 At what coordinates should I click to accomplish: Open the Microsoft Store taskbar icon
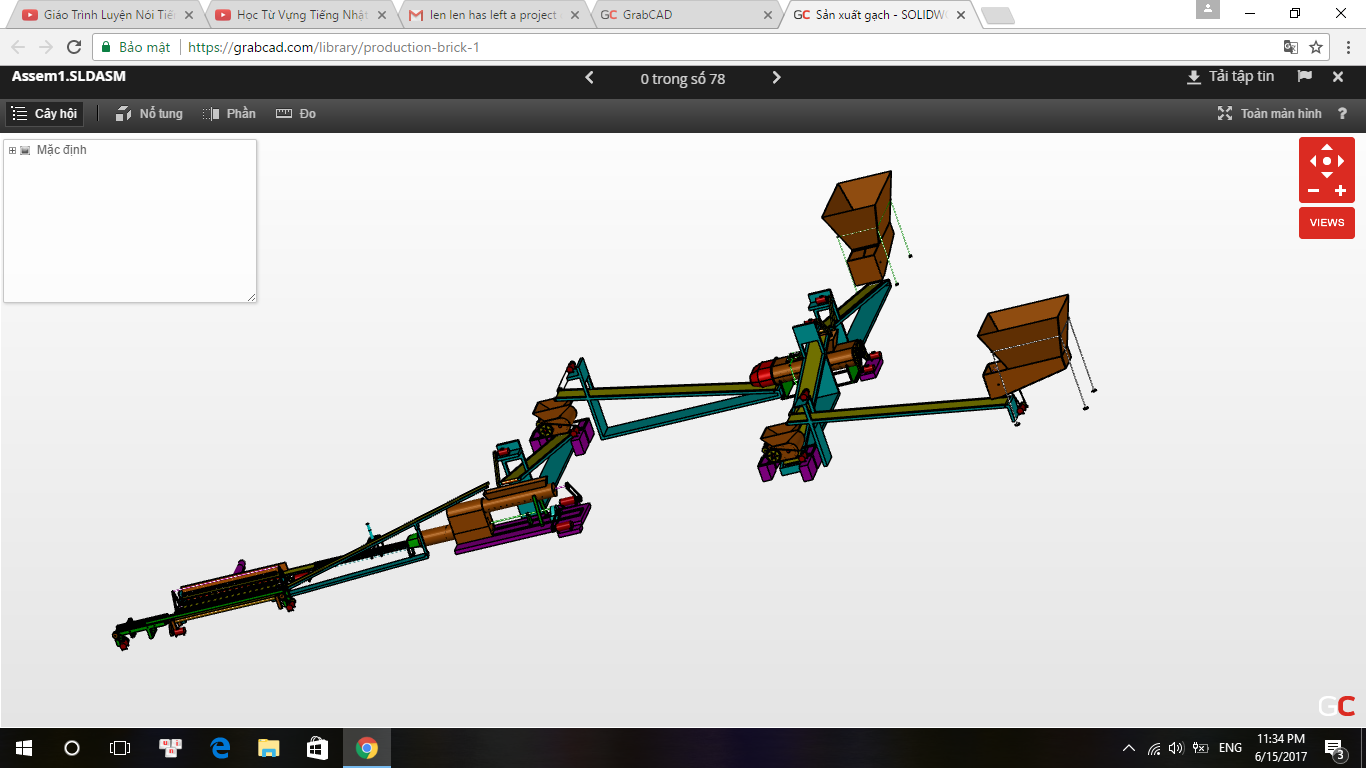[x=317, y=748]
